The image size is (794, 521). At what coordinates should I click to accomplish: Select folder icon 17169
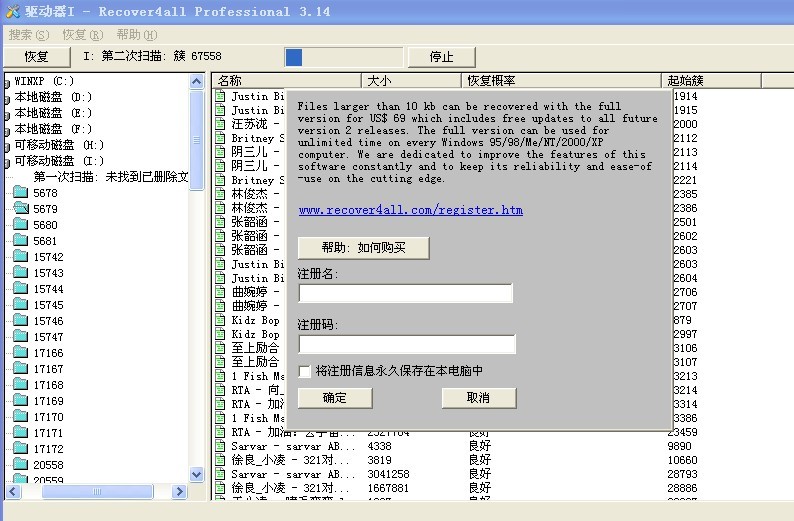tap(21, 400)
